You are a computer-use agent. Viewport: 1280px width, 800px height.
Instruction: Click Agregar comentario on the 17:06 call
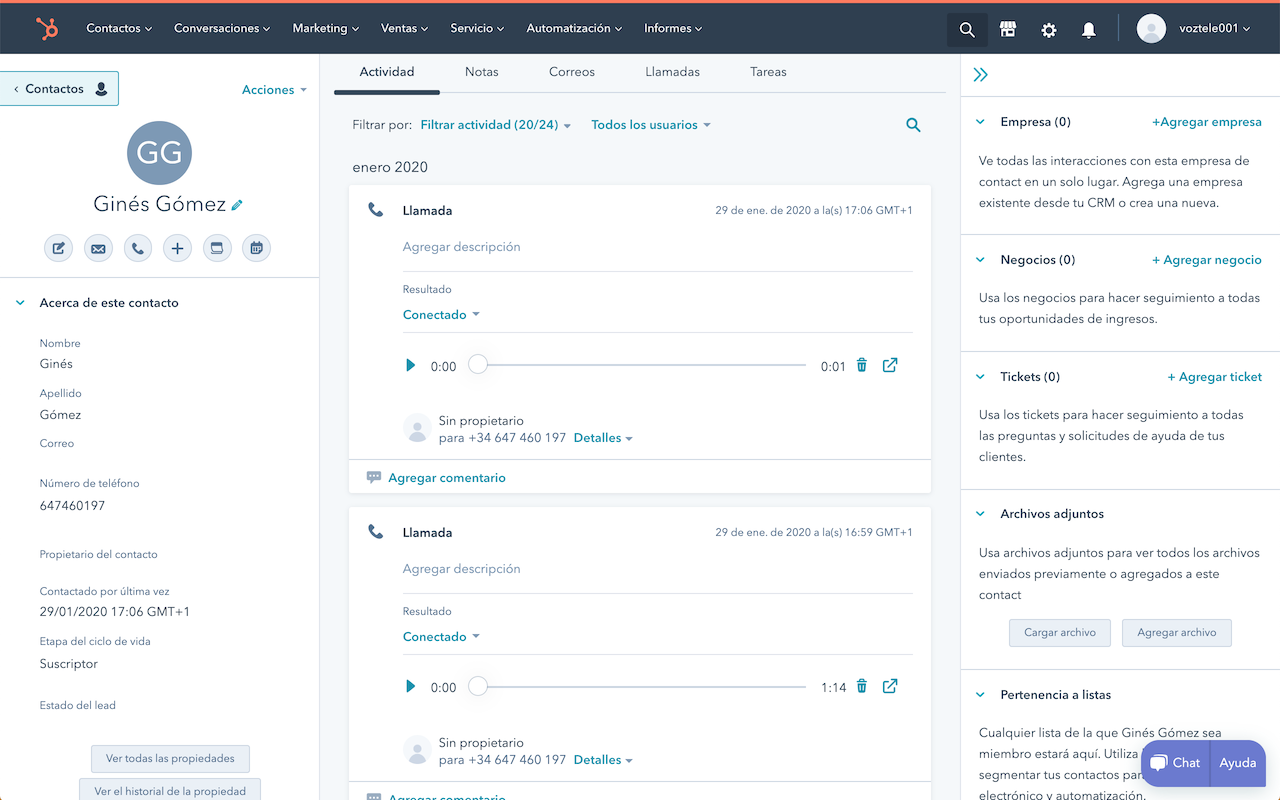pos(447,478)
